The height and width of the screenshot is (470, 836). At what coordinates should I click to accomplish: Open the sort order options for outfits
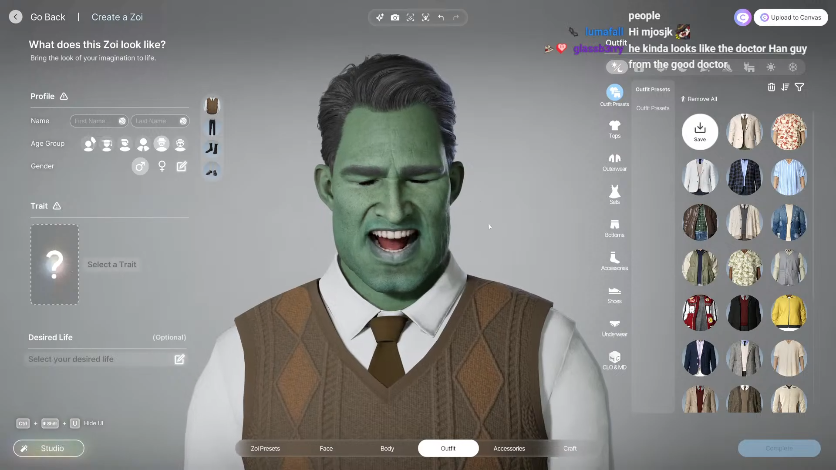click(785, 87)
